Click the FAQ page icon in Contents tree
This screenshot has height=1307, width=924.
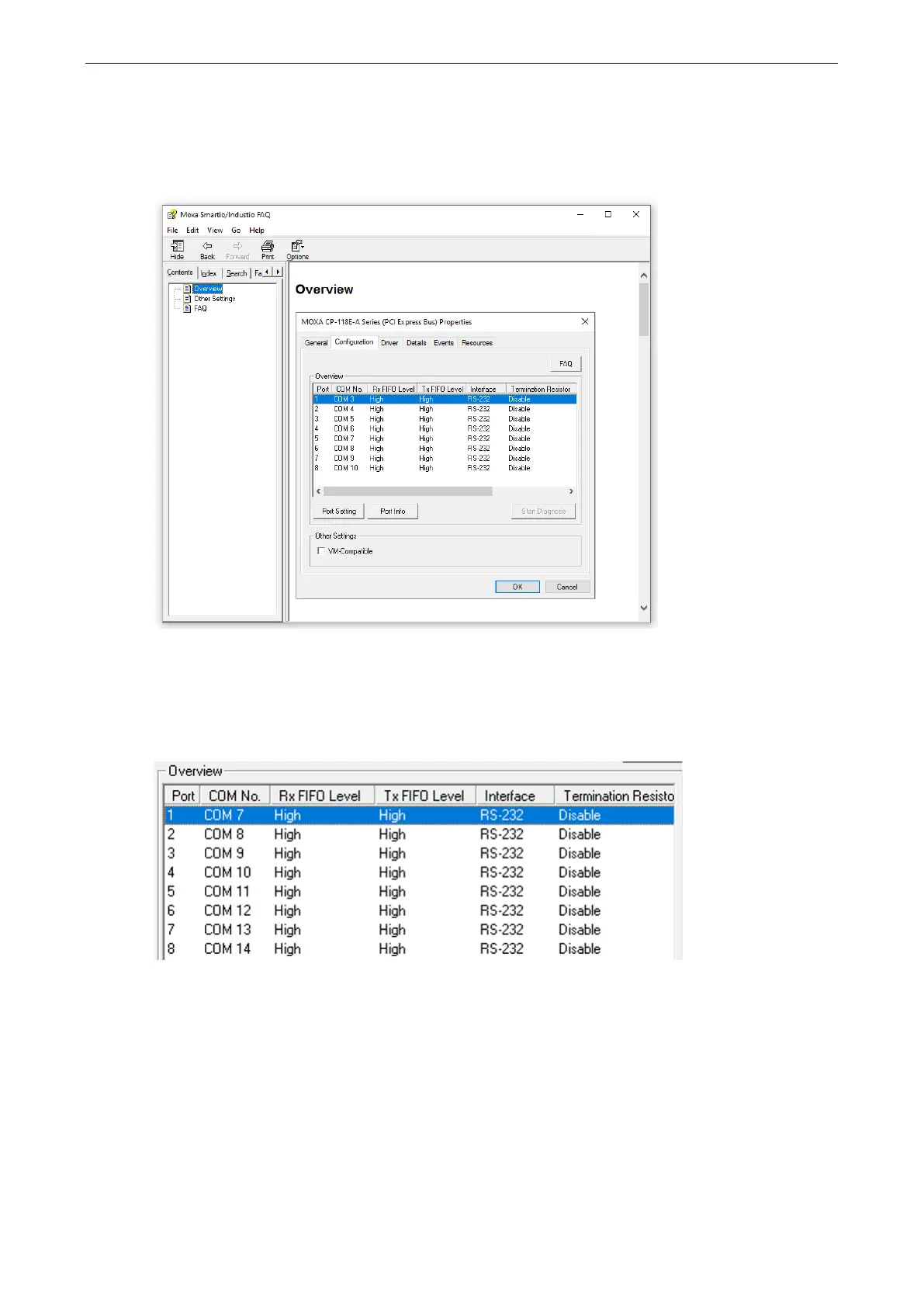click(187, 308)
